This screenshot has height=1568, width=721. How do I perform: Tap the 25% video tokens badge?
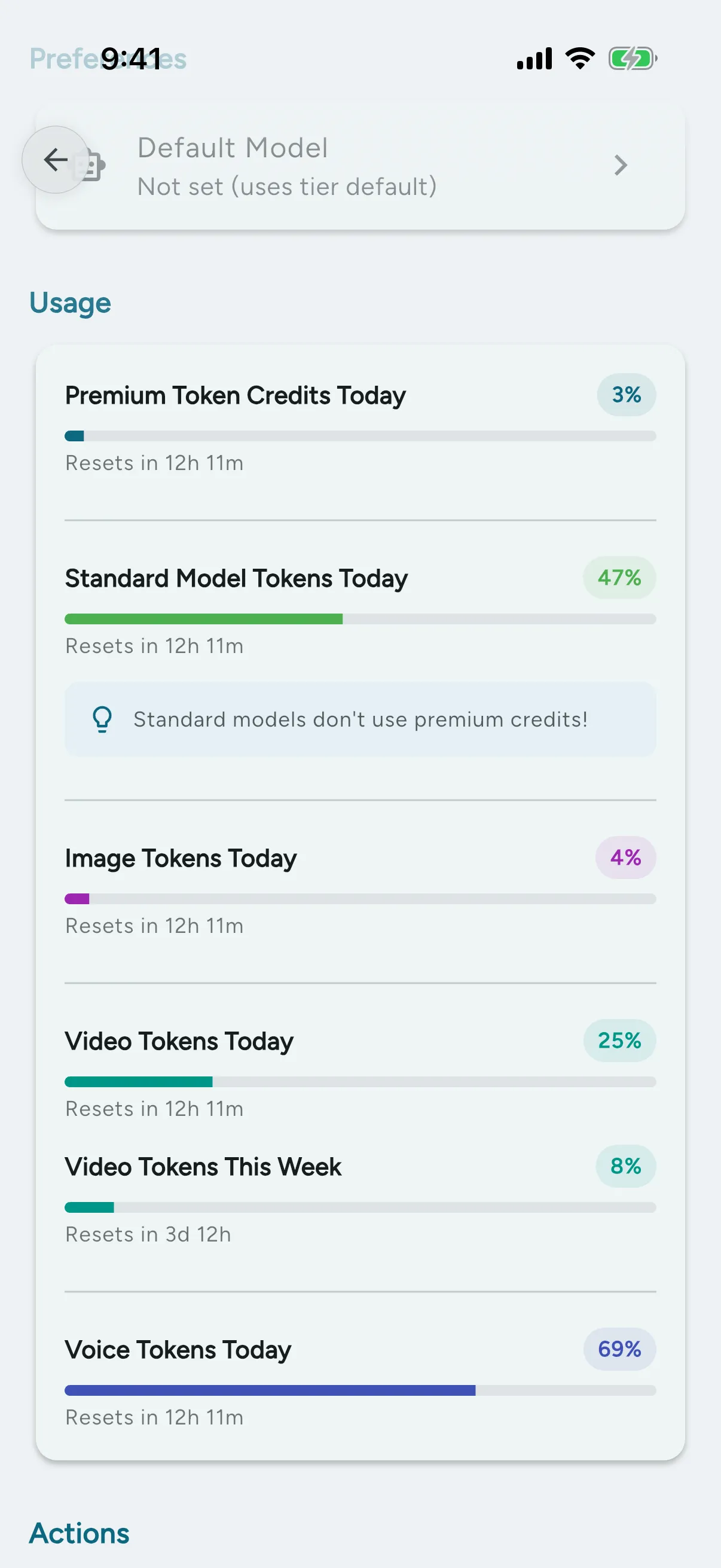click(x=619, y=1041)
